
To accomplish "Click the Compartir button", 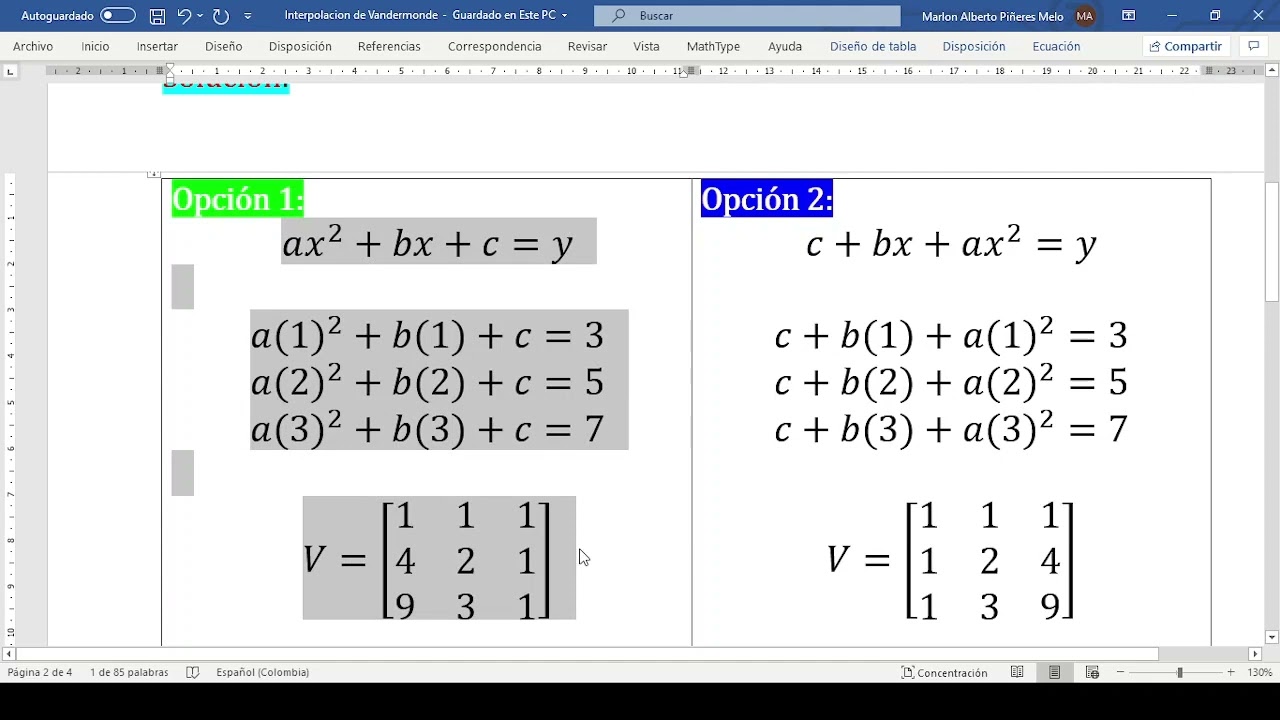I will pyautogui.click(x=1186, y=46).
